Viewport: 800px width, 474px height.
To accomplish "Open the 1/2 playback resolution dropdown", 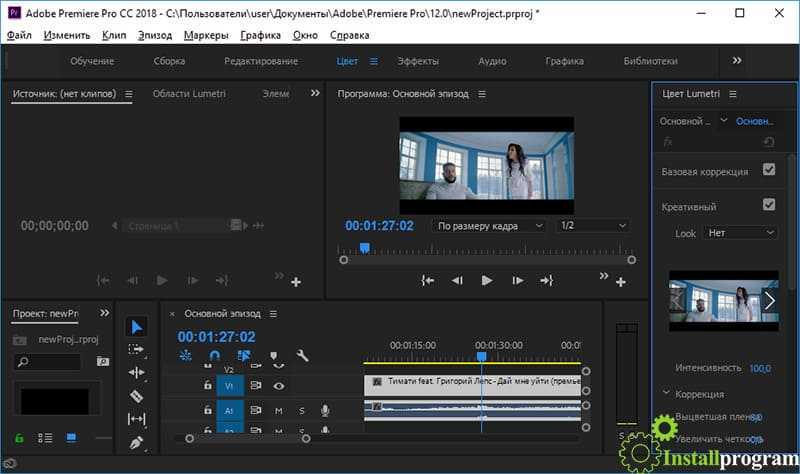I will 592,226.
